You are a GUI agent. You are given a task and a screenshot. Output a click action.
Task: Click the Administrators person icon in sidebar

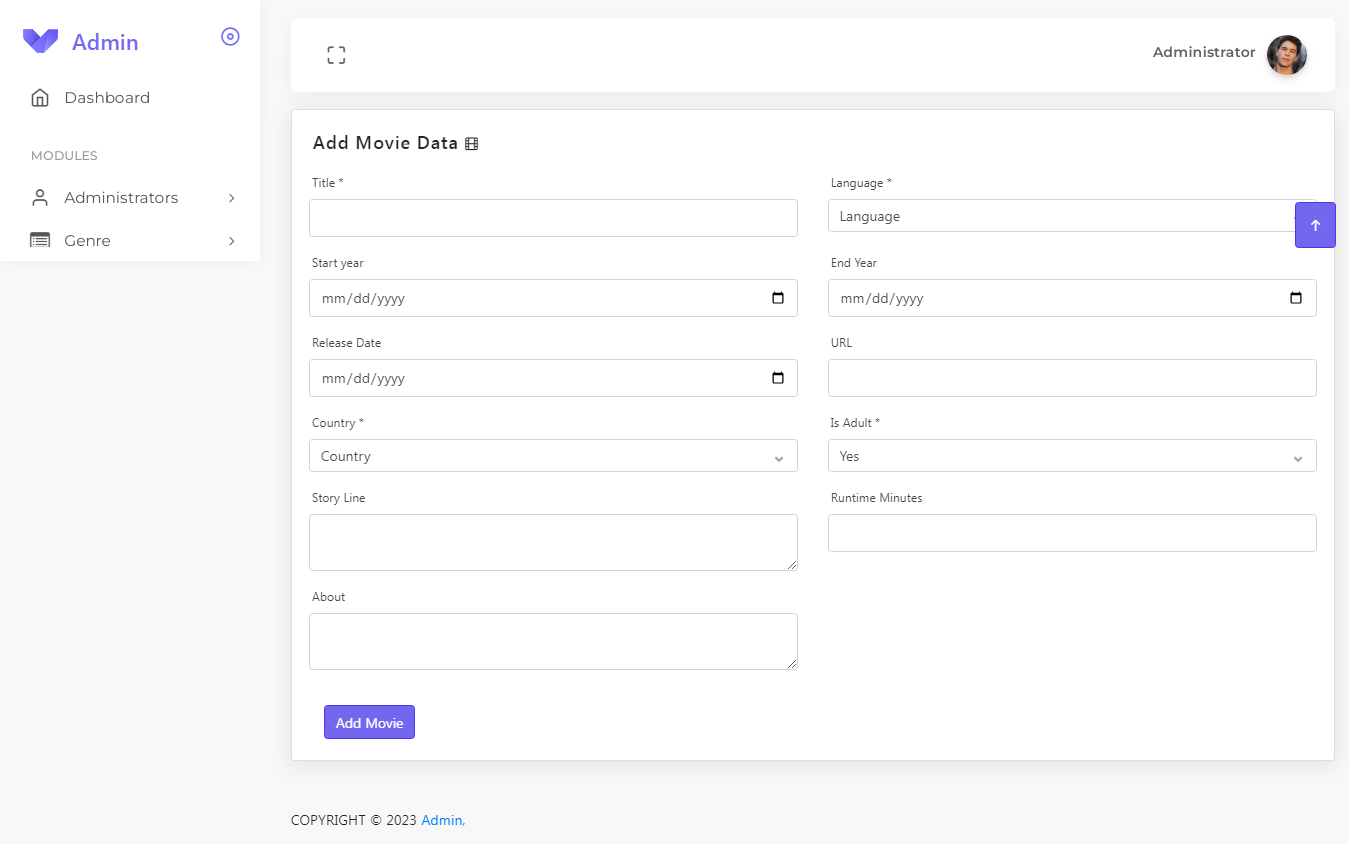coord(40,197)
